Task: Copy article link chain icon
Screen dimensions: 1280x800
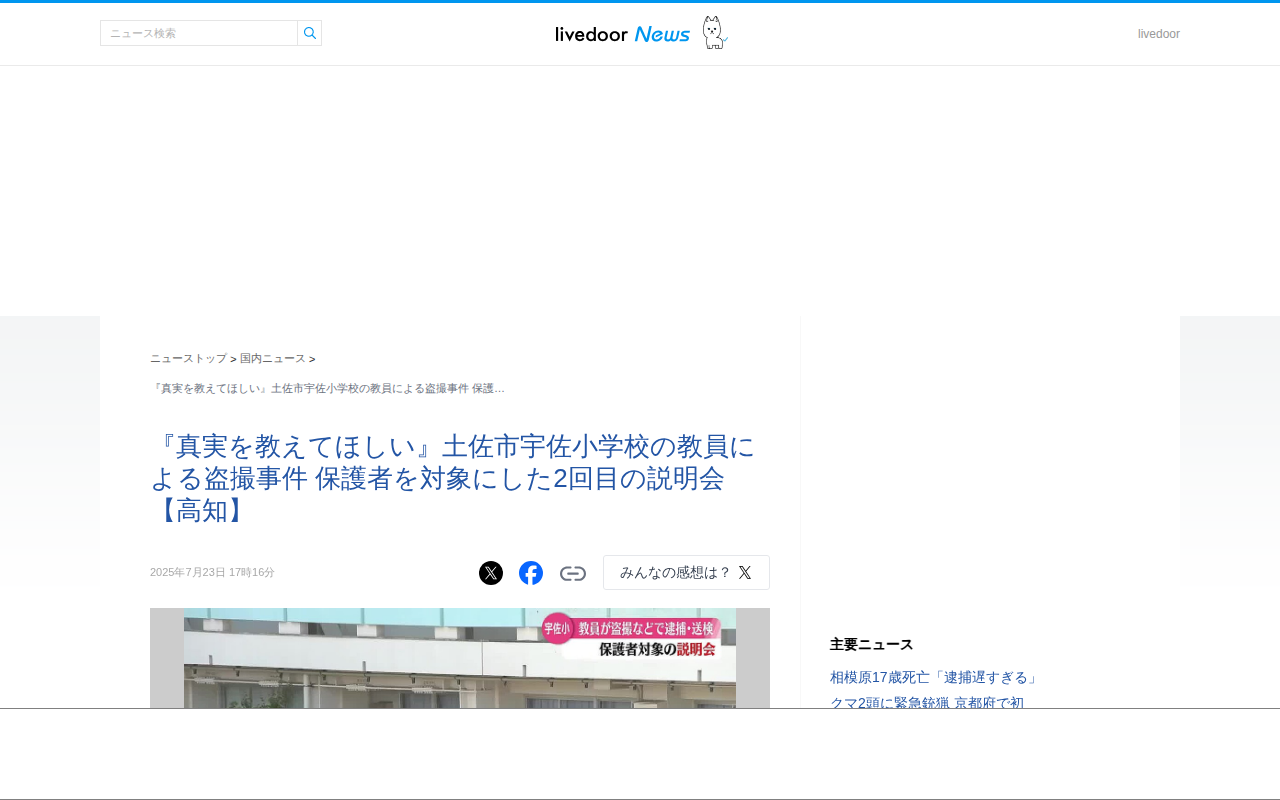Action: click(573, 573)
